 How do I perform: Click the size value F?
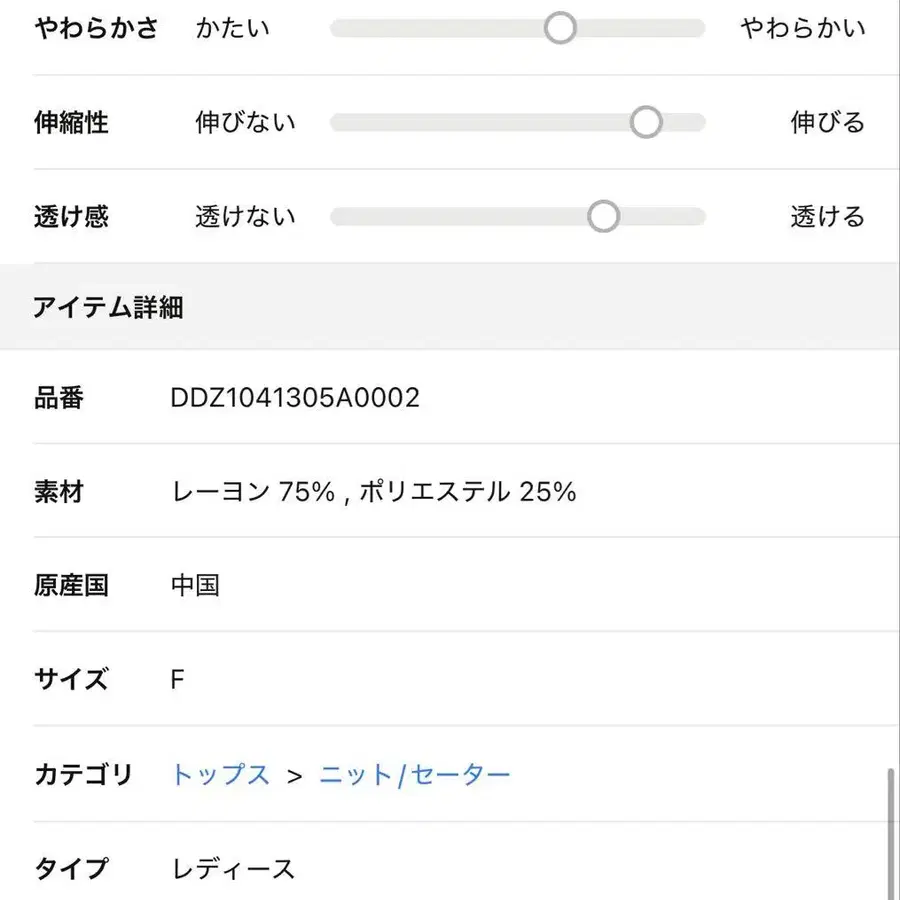tap(177, 680)
